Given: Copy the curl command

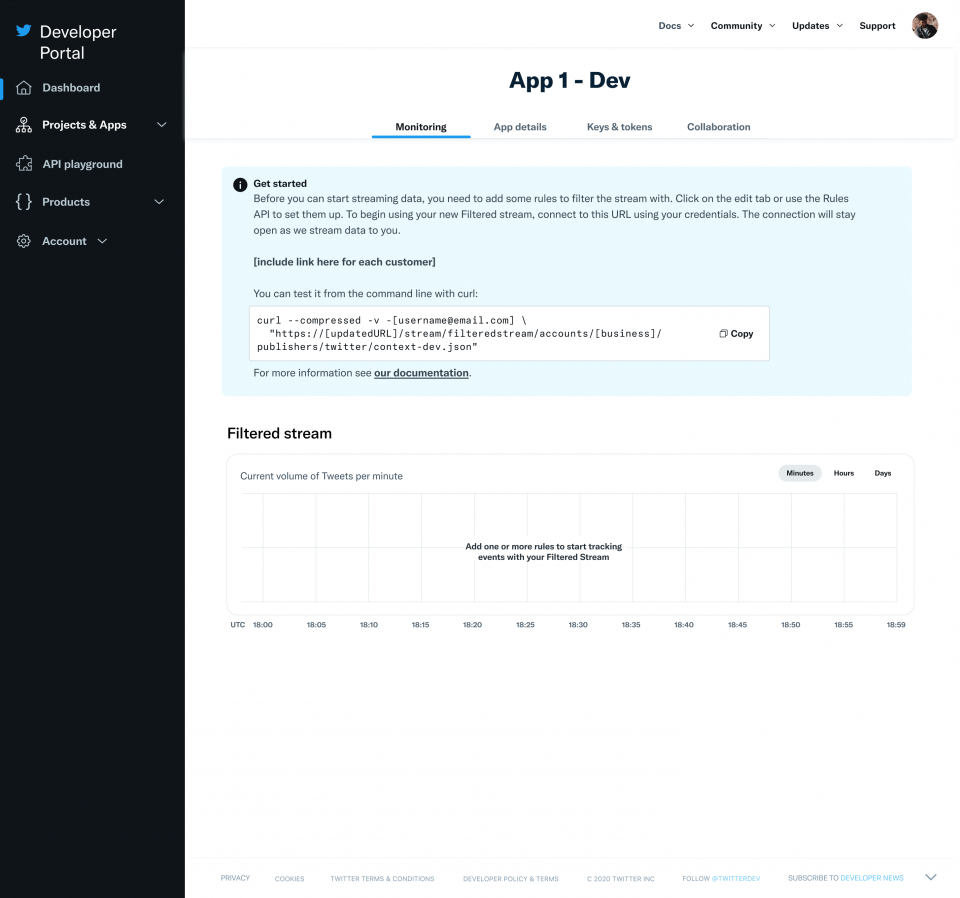Looking at the screenshot, I should tap(736, 334).
